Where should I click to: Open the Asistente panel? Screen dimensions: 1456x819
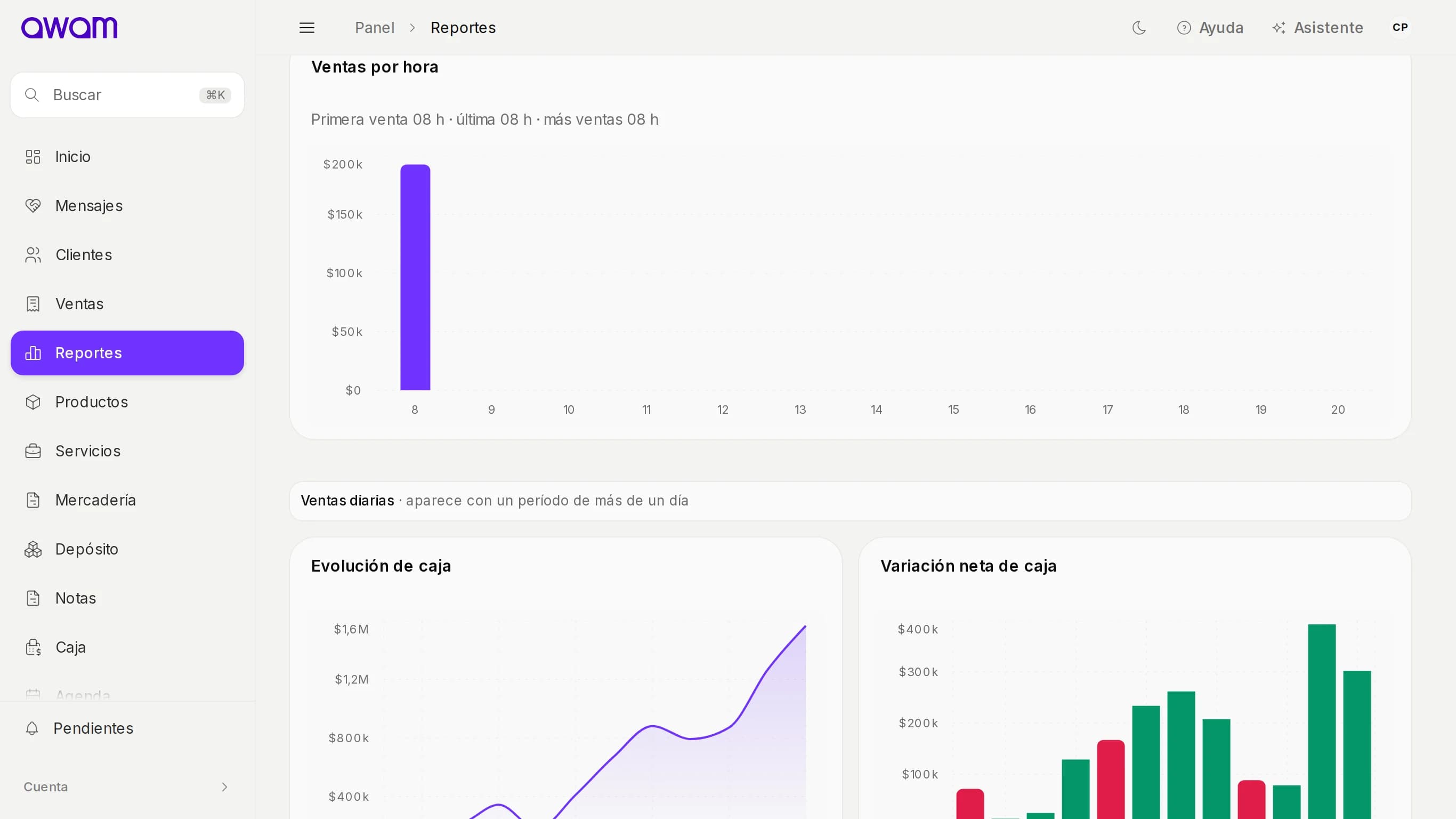1317,28
